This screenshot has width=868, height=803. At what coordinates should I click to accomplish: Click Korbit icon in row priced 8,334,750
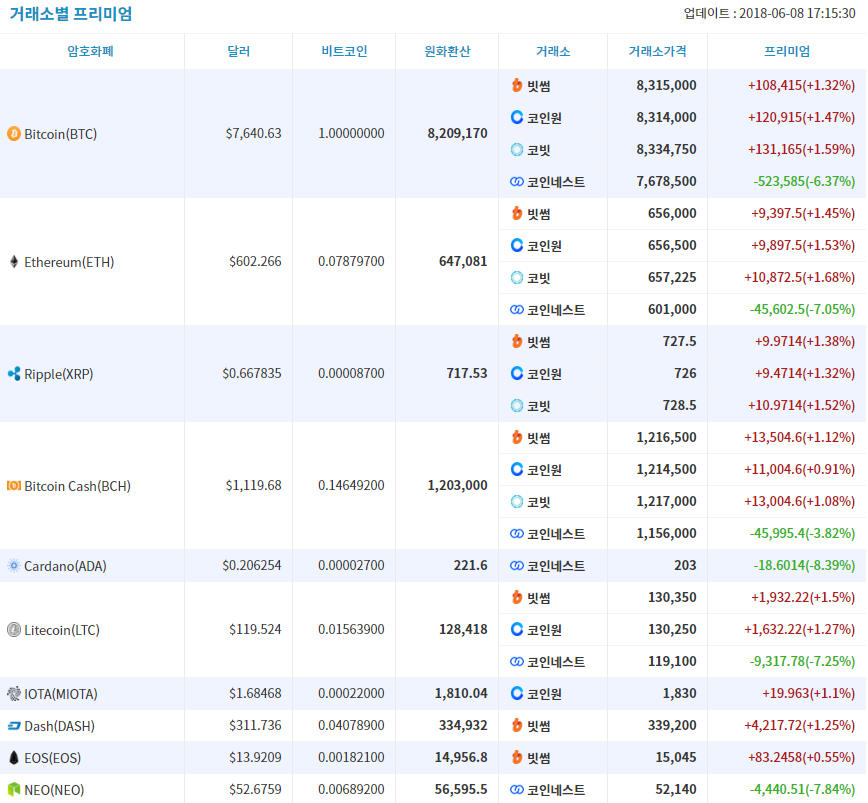[x=516, y=149]
